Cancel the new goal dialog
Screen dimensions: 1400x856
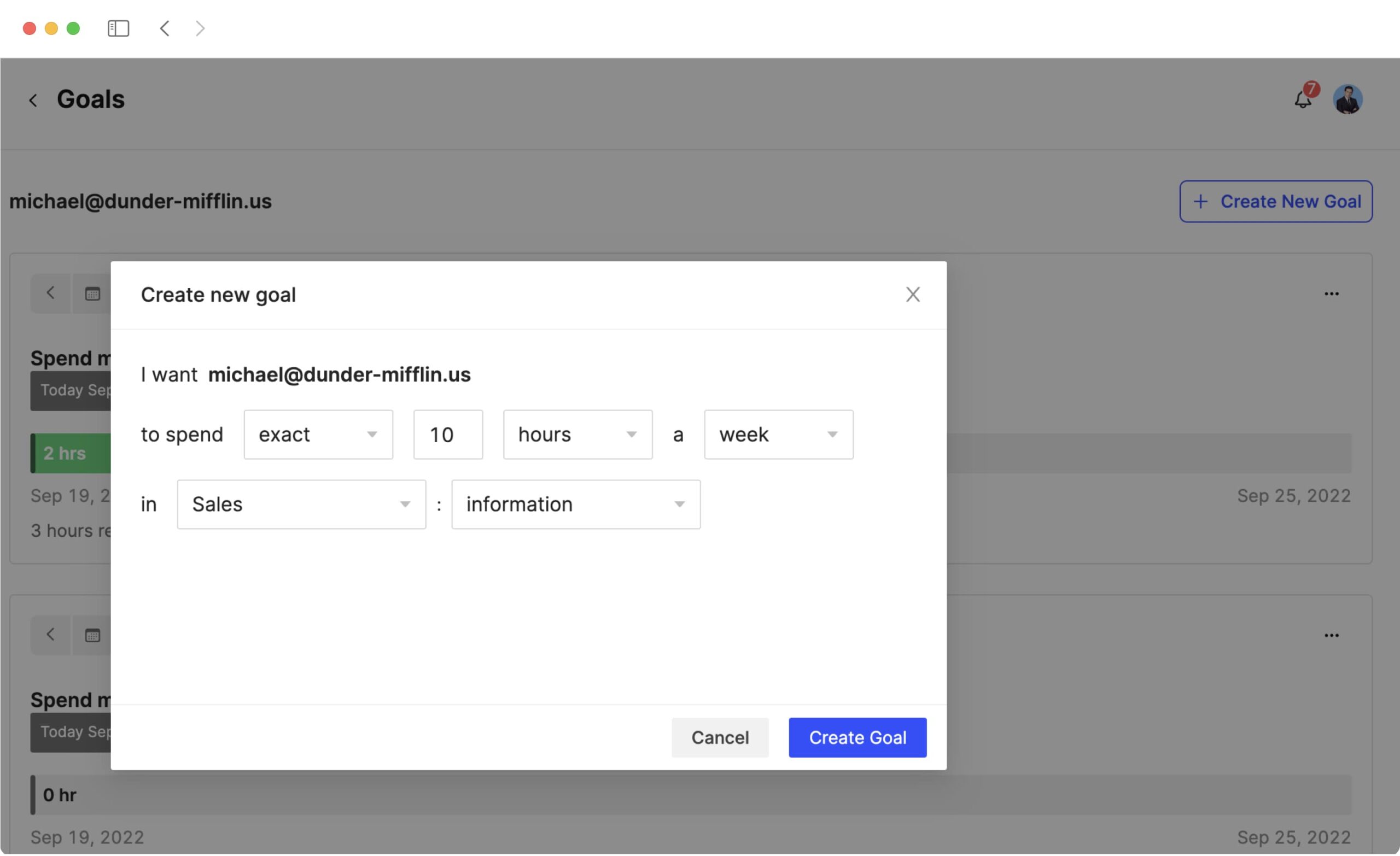pyautogui.click(x=720, y=737)
